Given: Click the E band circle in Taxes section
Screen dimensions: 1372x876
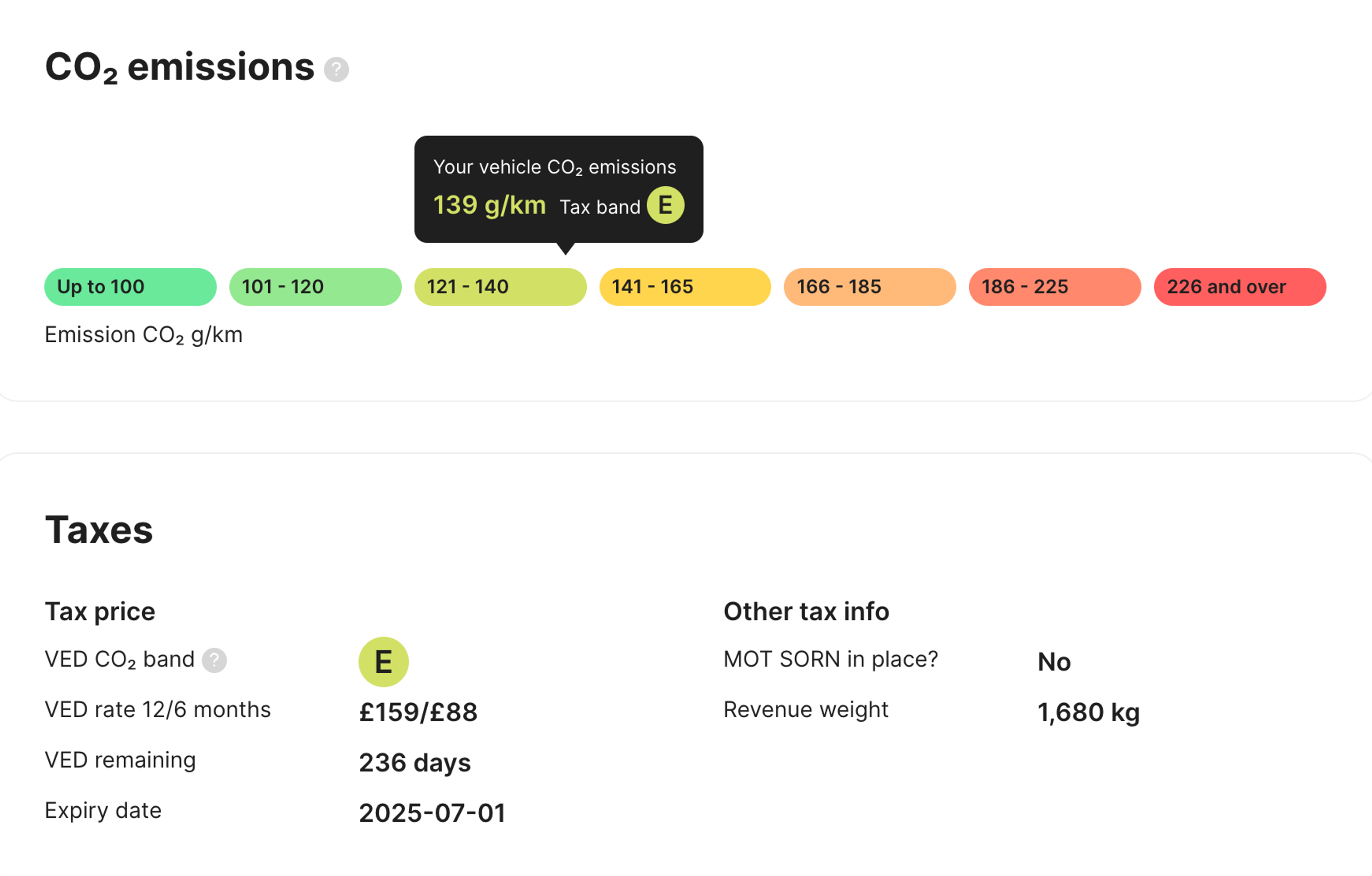Looking at the screenshot, I should pyautogui.click(x=383, y=661).
